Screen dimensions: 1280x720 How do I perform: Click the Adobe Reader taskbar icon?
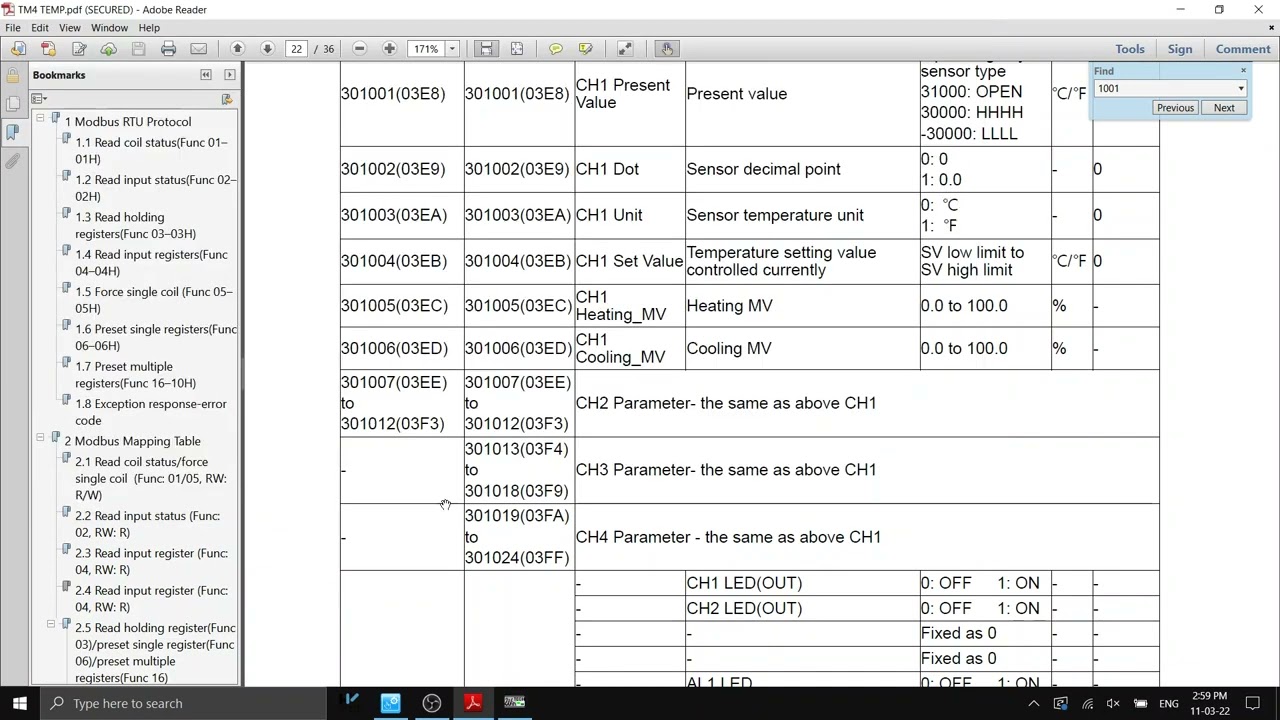[x=473, y=703]
